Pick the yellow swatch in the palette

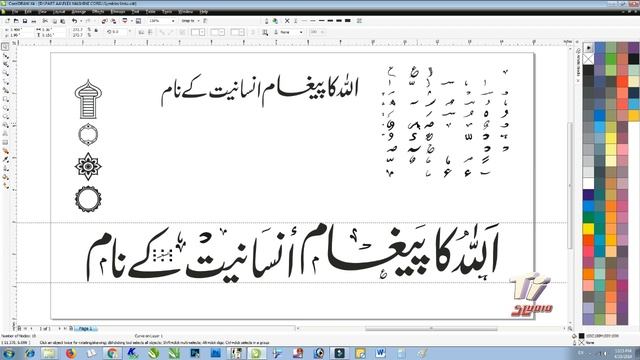pos(588,229)
